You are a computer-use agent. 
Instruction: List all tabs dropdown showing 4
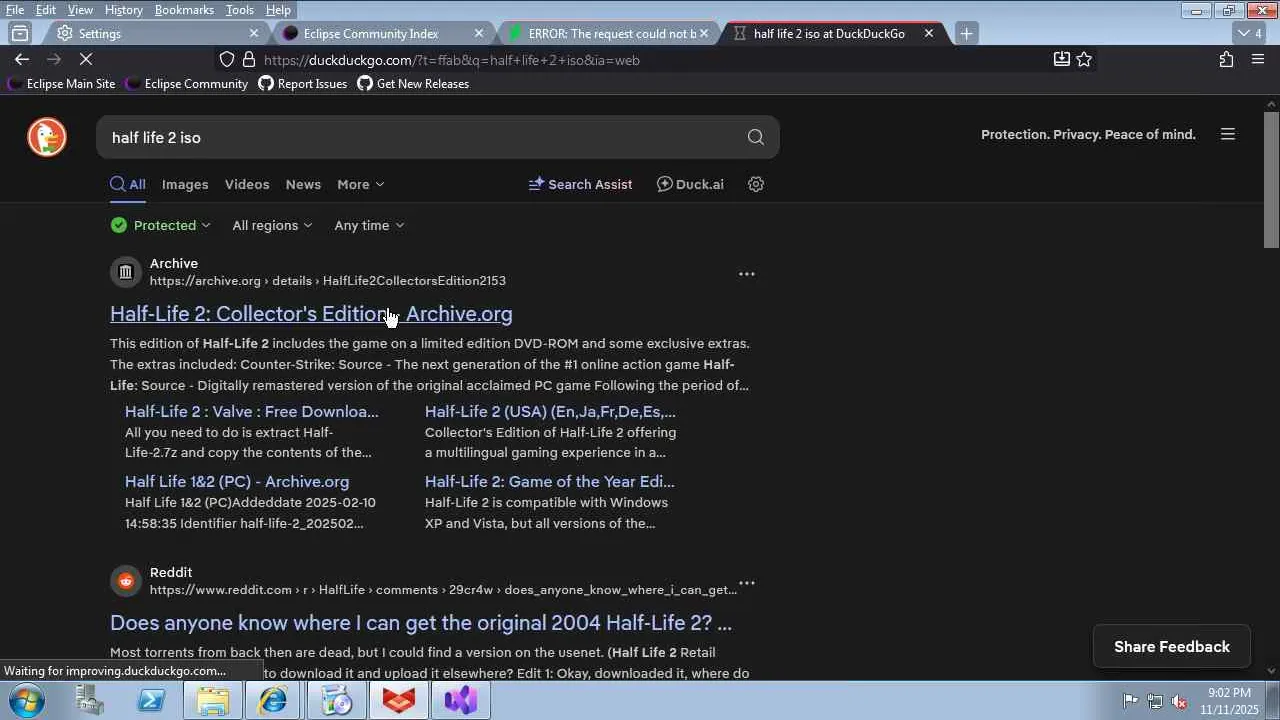(1249, 33)
